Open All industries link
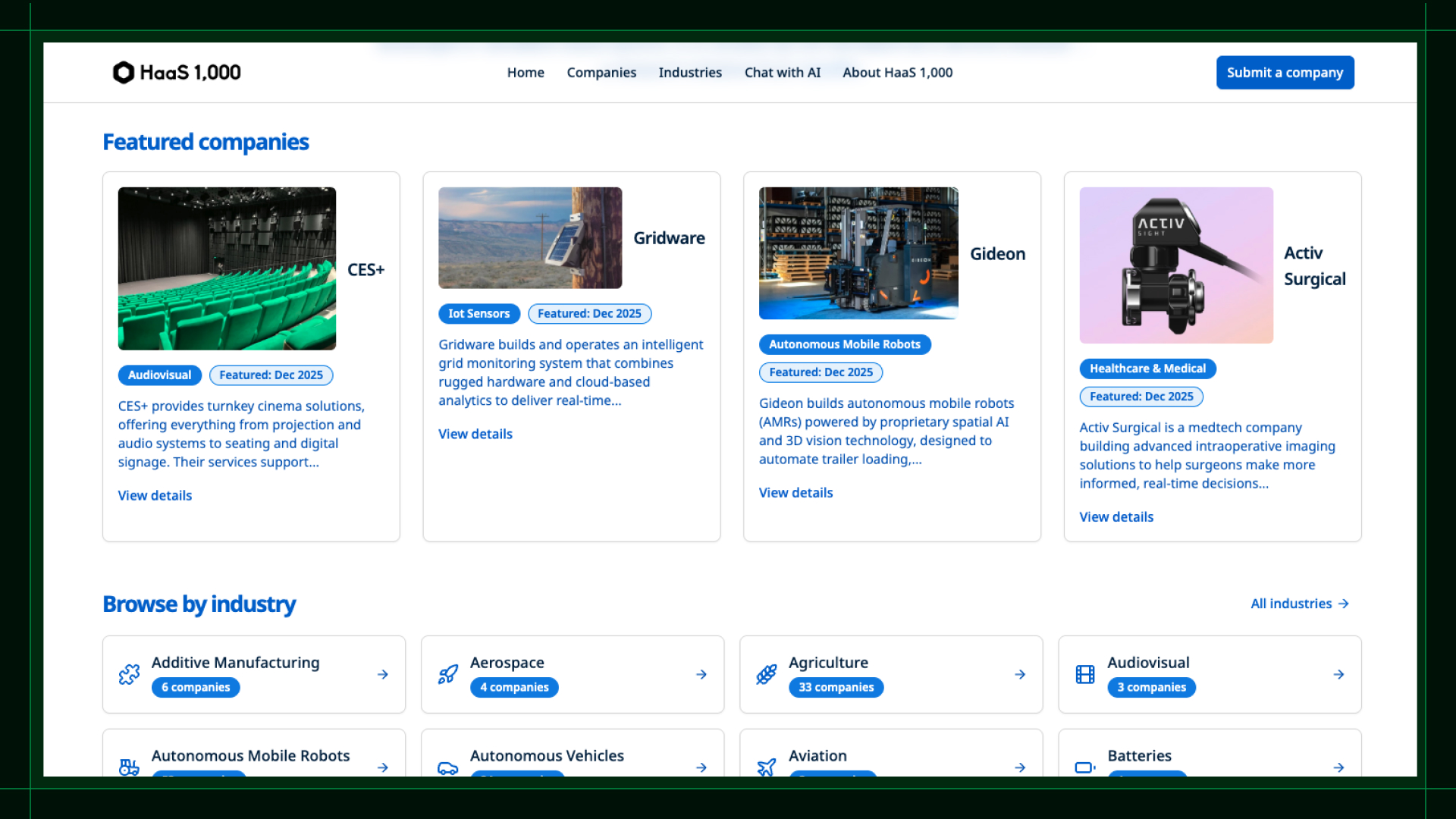The image size is (1456, 819). (1300, 604)
